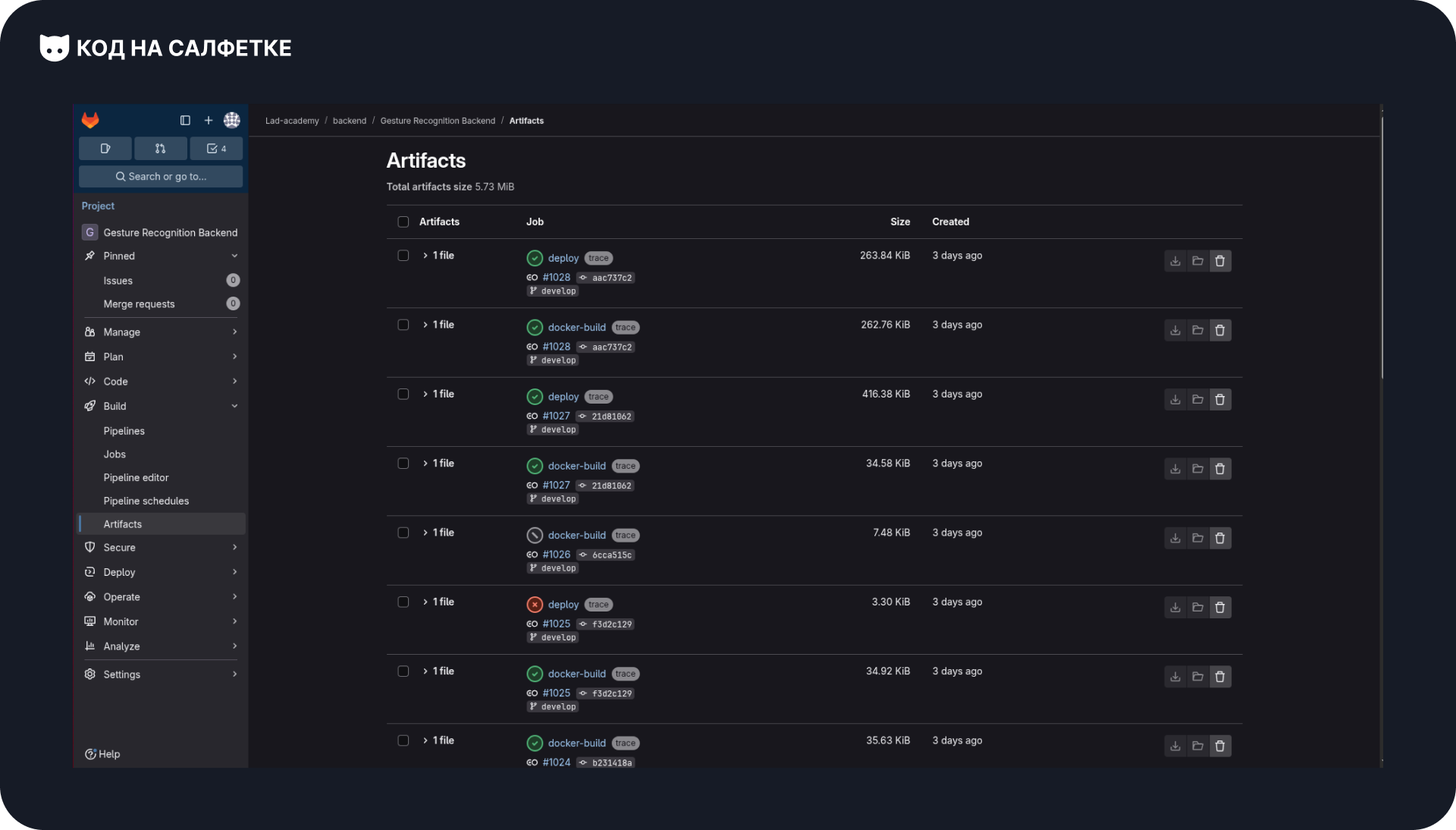Download artifacts for first deploy job
1456x830 pixels.
1175,261
